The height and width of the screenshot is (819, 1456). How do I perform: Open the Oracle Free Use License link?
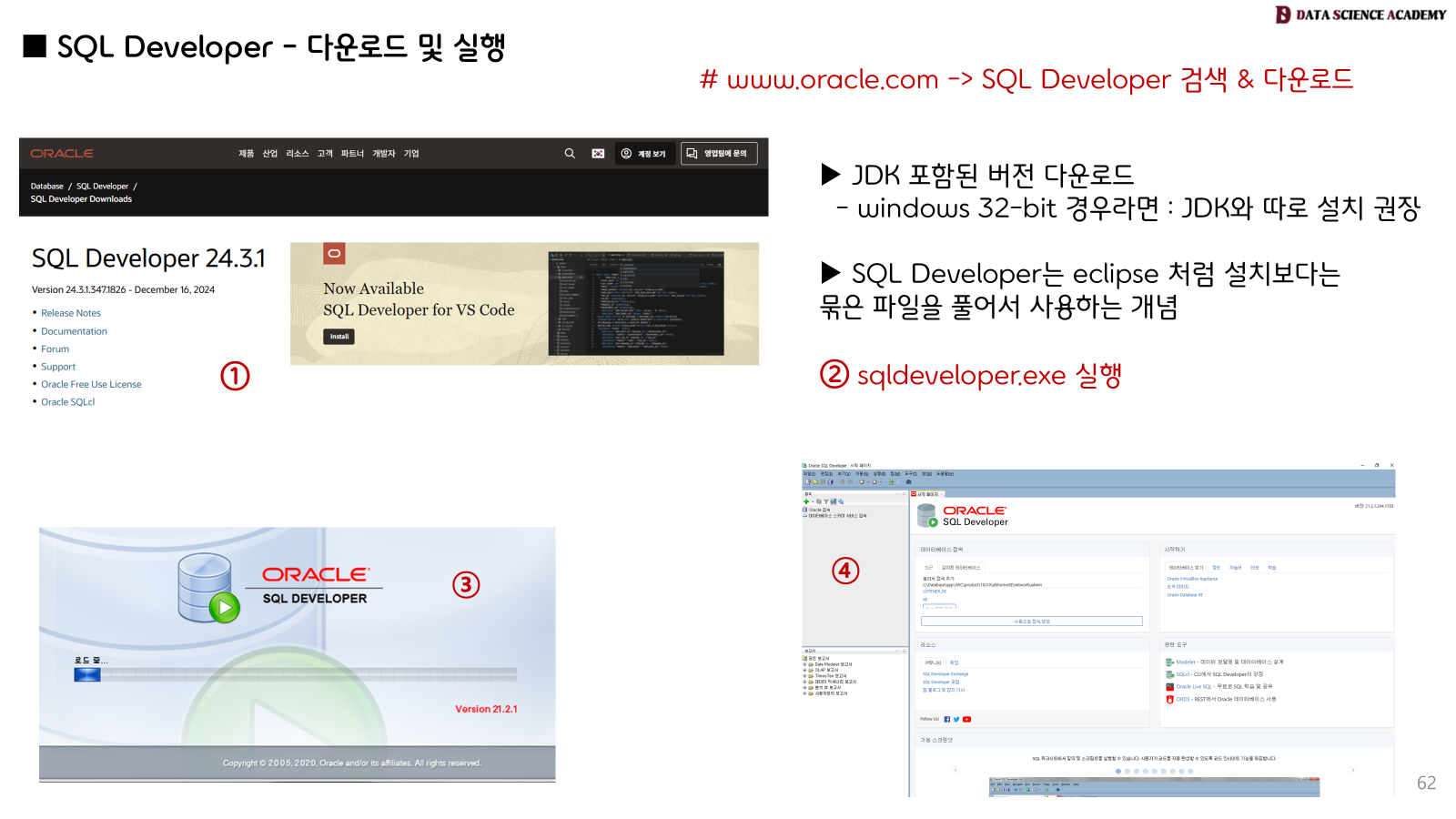click(x=91, y=384)
